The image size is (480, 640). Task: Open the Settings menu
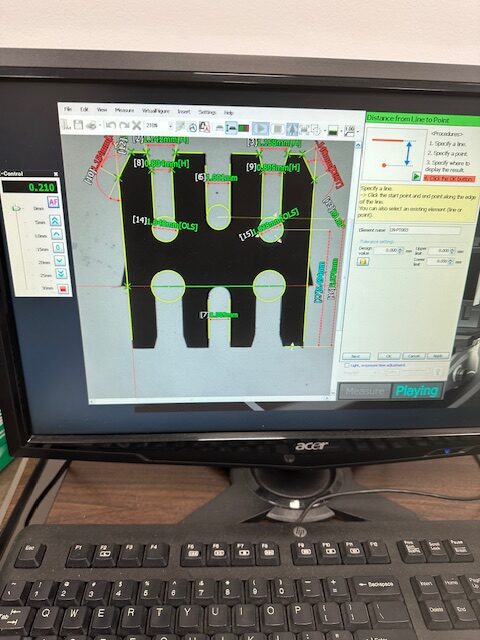[207, 112]
